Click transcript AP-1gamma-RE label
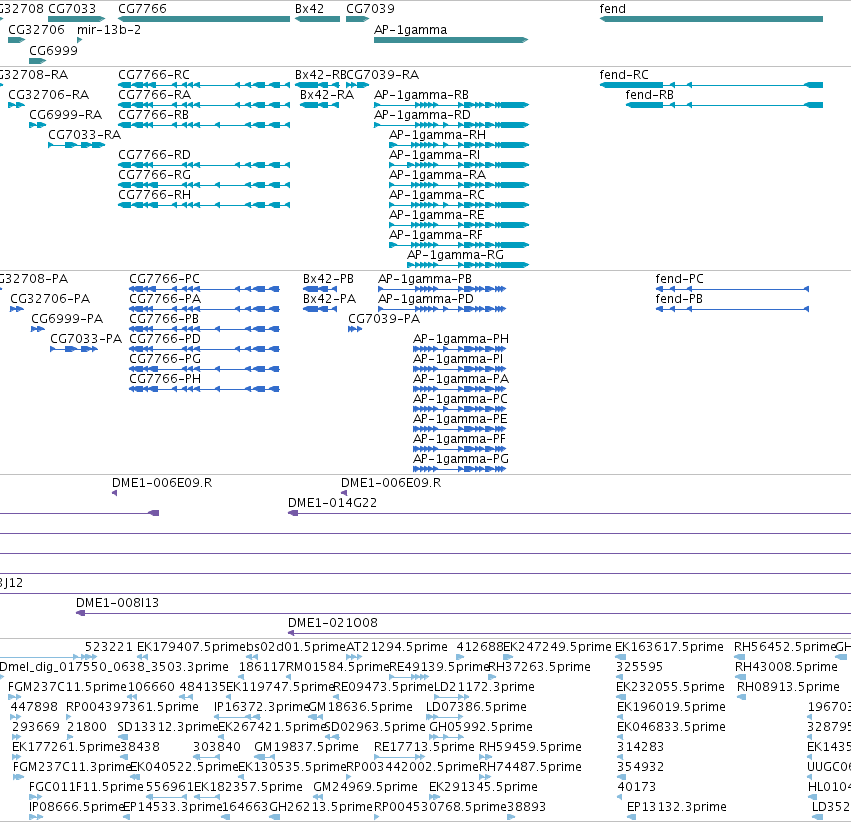 point(437,215)
